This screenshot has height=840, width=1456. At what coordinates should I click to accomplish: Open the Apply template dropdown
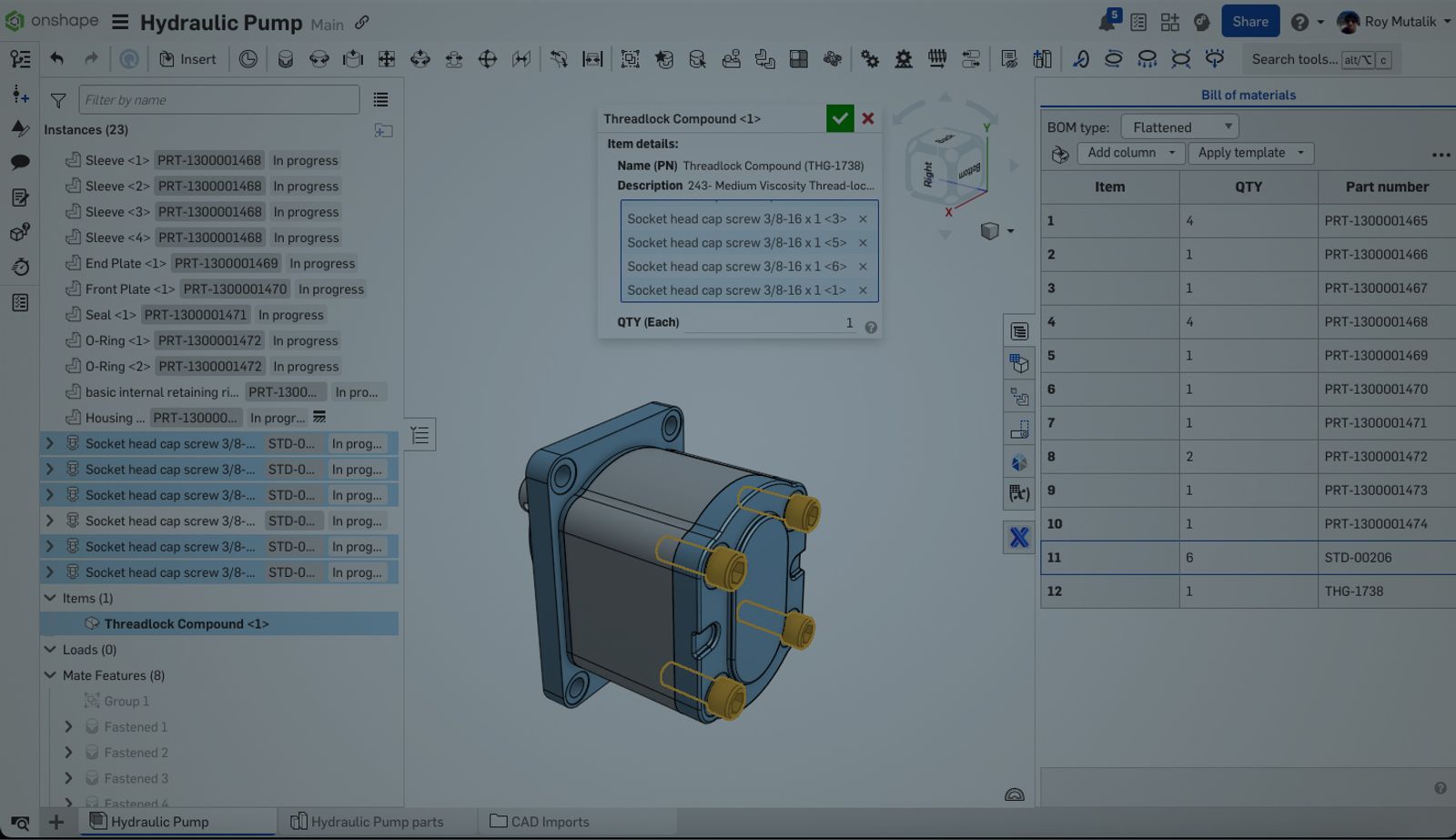pyautogui.click(x=1249, y=153)
